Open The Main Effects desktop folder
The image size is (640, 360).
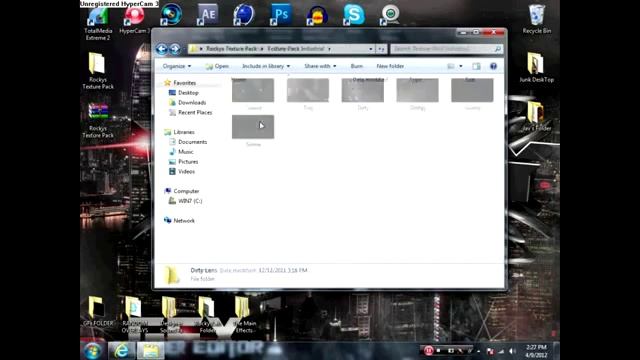pyautogui.click(x=244, y=314)
